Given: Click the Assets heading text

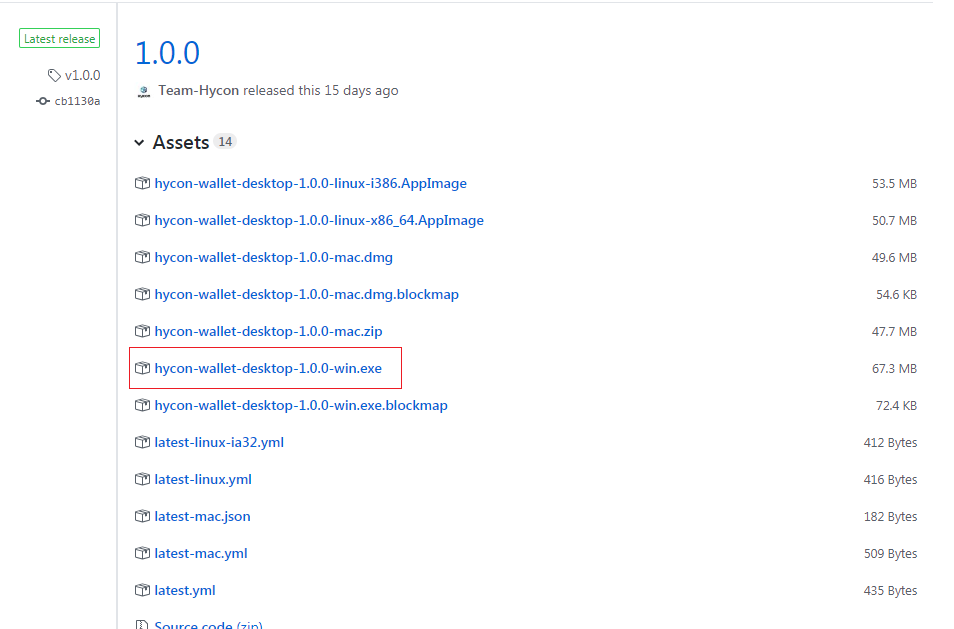Looking at the screenshot, I should click(181, 142).
